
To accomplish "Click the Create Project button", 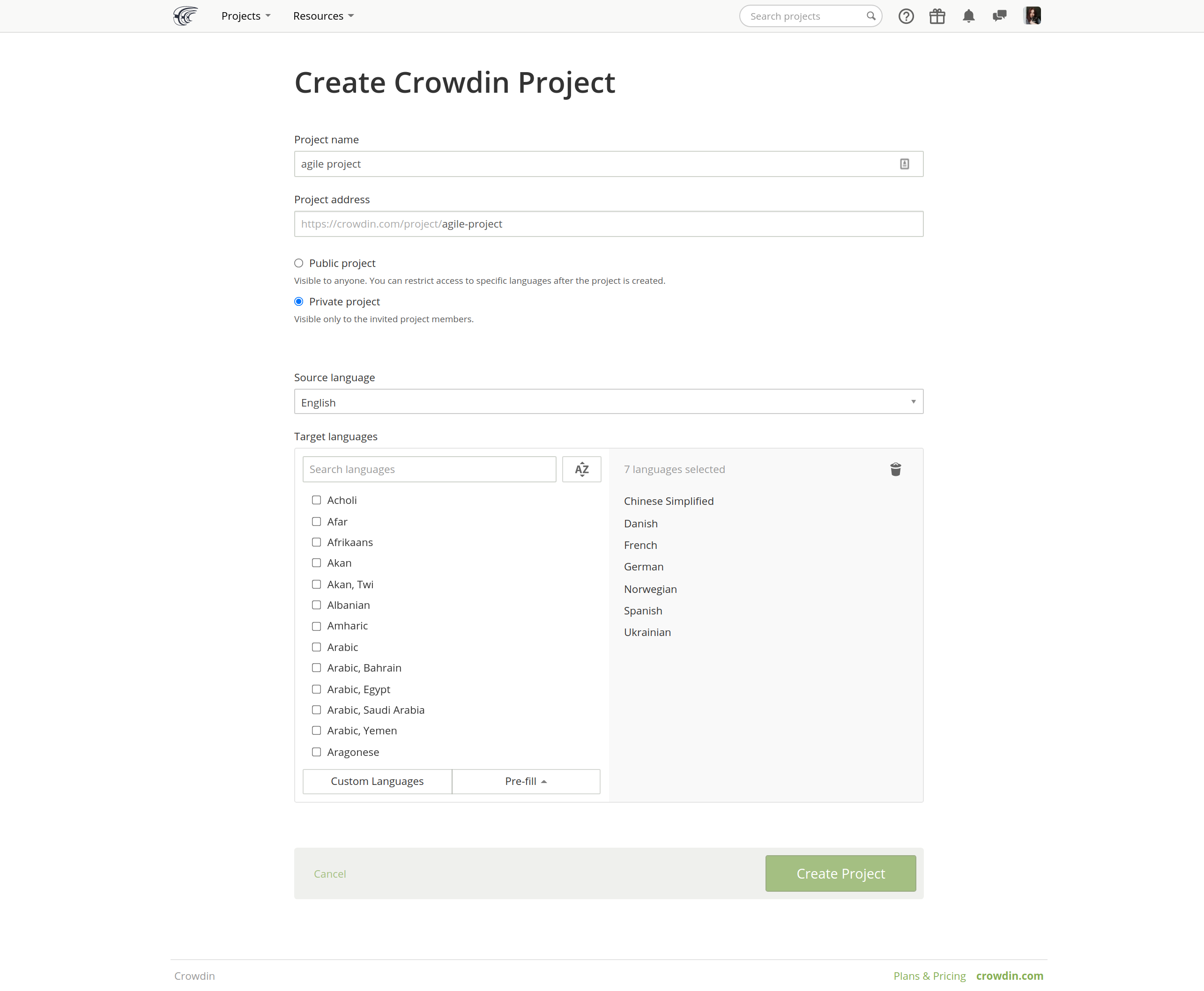I will pos(840,873).
